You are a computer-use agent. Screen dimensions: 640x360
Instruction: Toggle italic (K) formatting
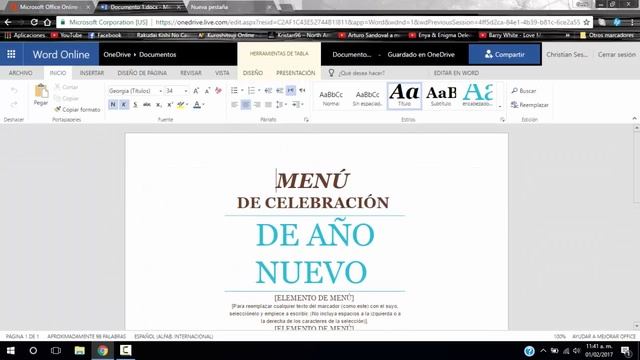[124, 104]
